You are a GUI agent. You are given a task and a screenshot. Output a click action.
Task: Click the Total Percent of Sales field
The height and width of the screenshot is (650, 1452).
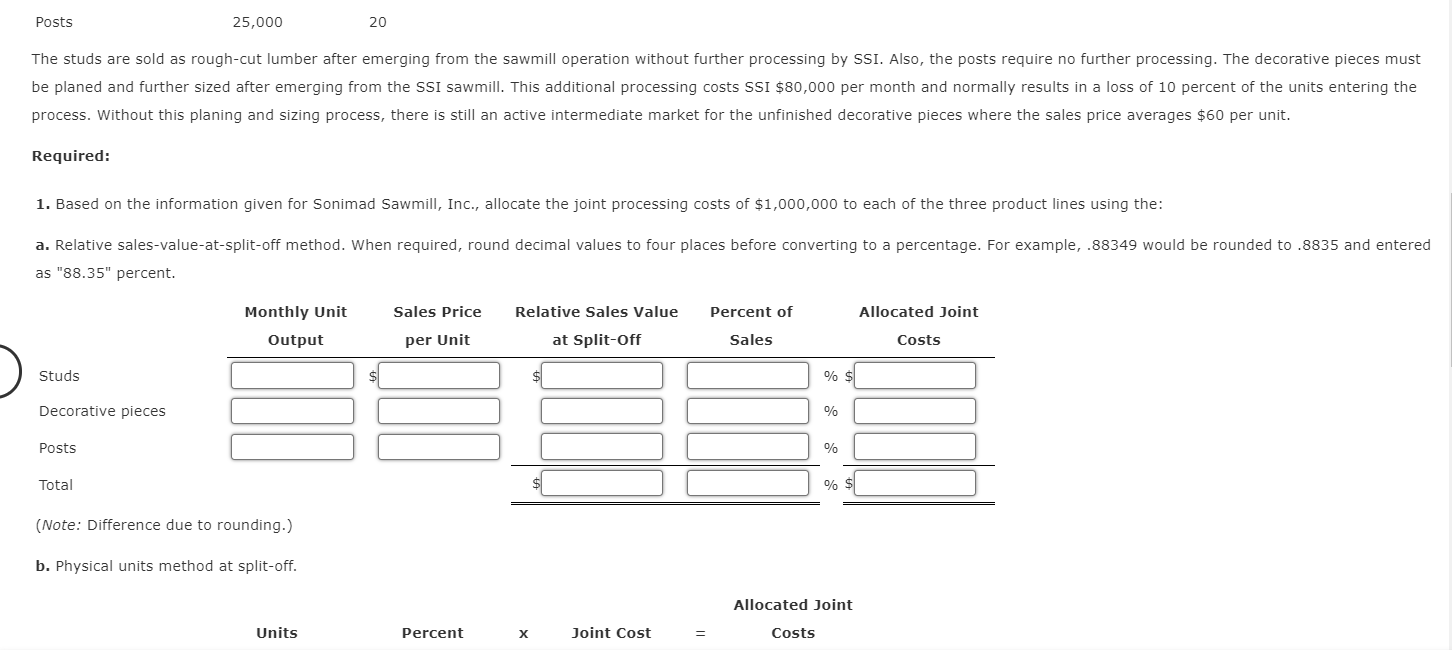(x=747, y=482)
